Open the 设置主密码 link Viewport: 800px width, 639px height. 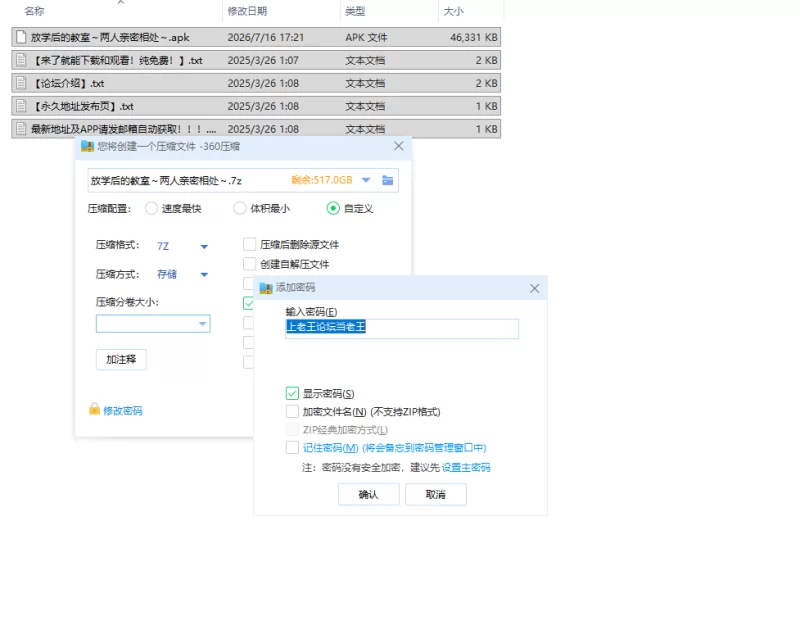point(466,468)
